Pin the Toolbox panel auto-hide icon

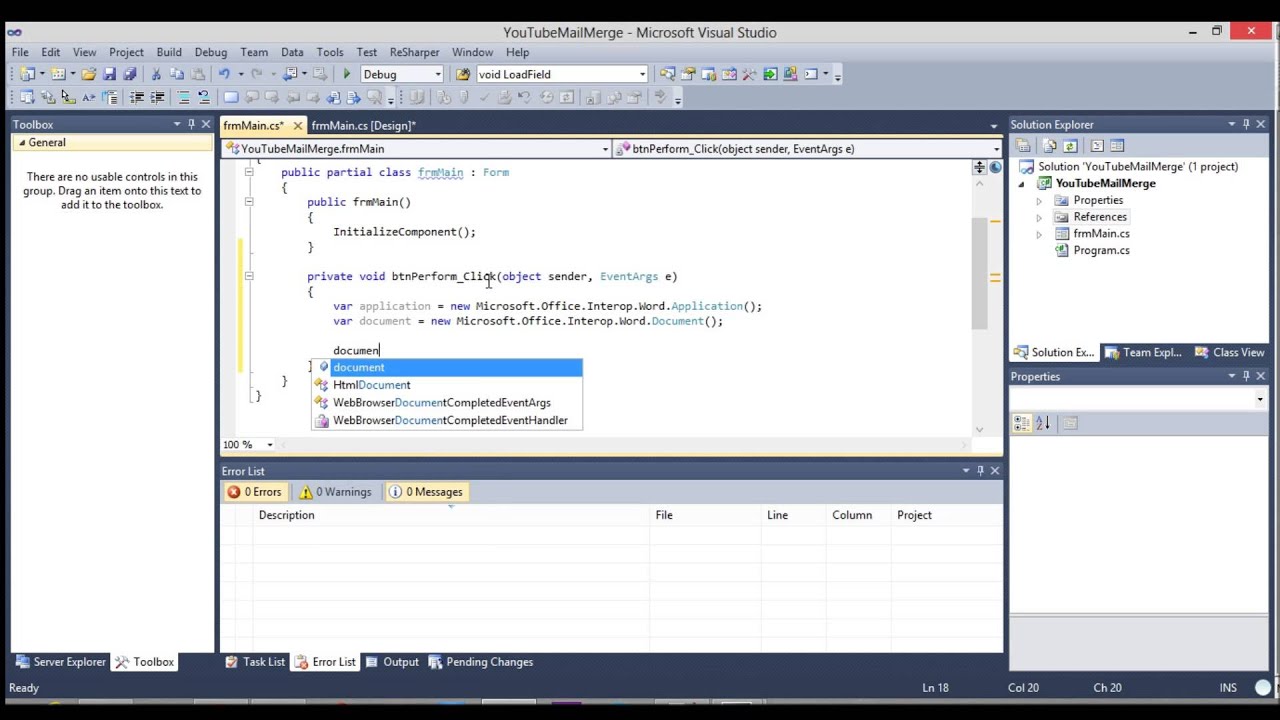pos(191,124)
